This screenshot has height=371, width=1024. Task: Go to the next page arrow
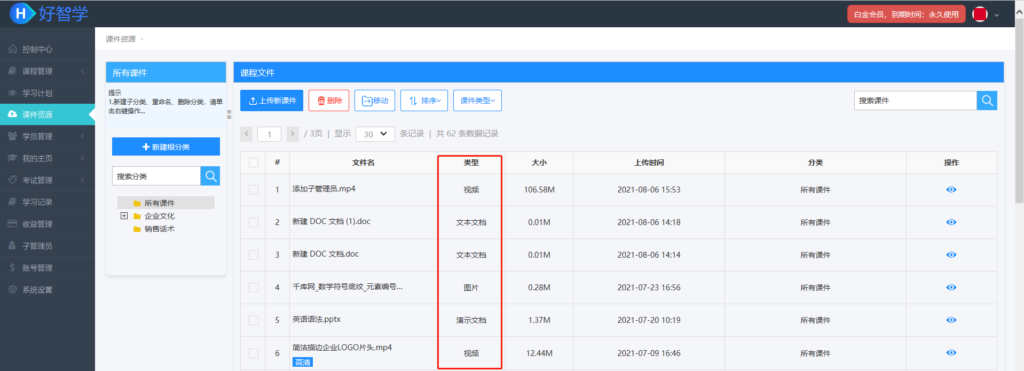(x=293, y=134)
